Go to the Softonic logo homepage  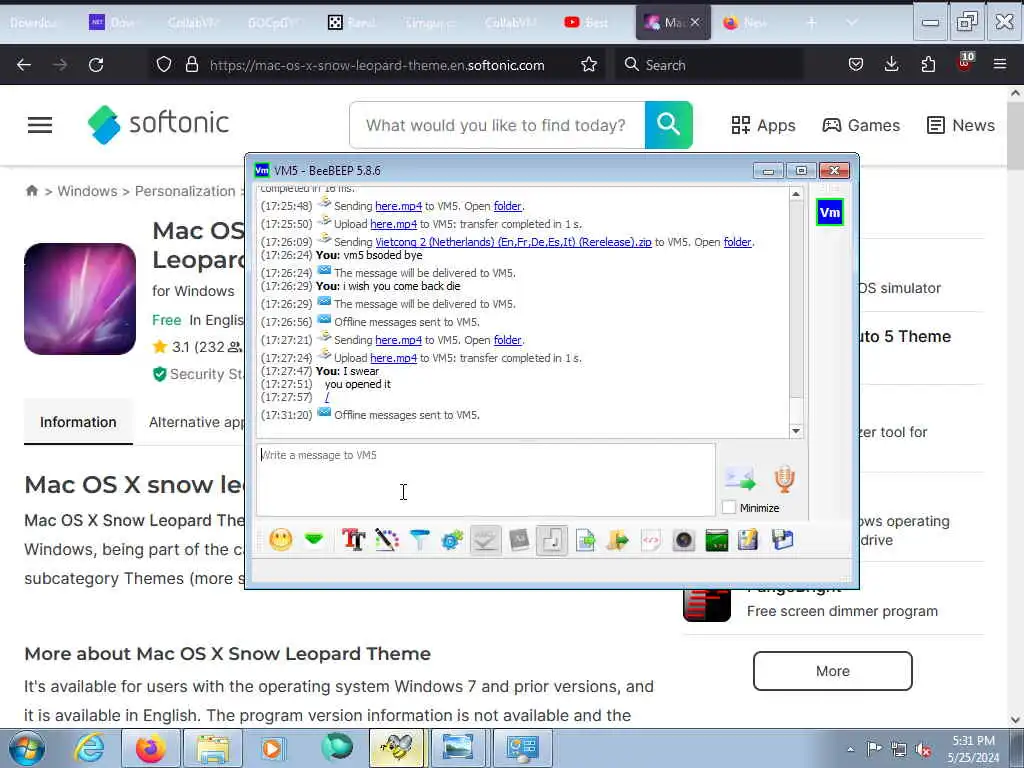(x=158, y=124)
